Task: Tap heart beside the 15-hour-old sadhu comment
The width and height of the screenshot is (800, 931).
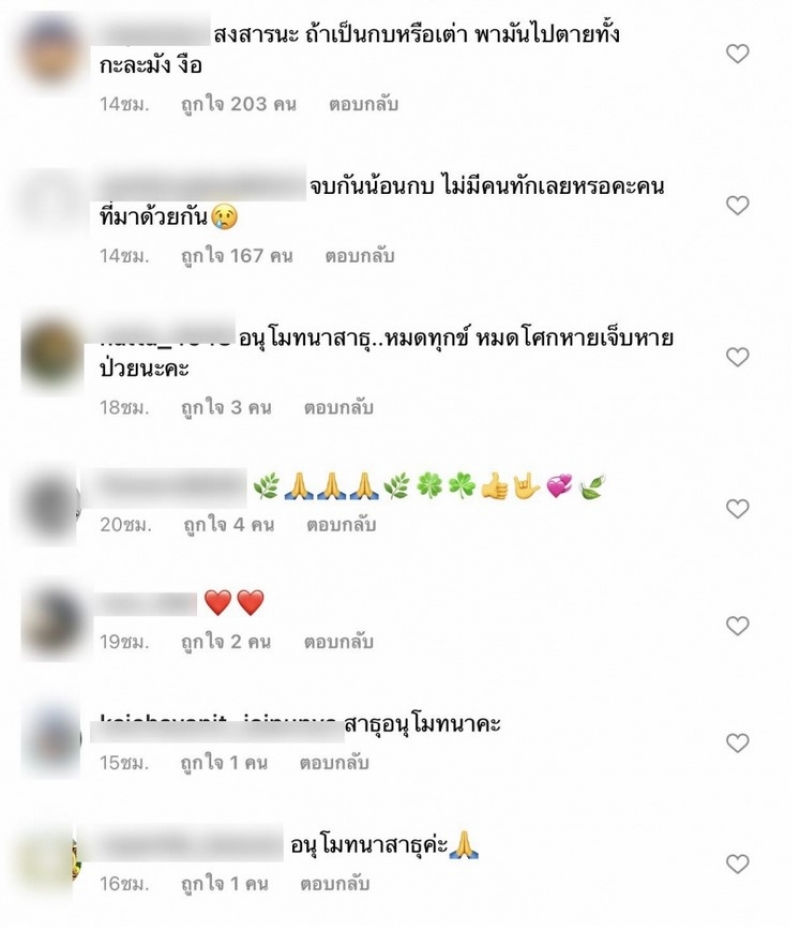Action: [x=737, y=743]
